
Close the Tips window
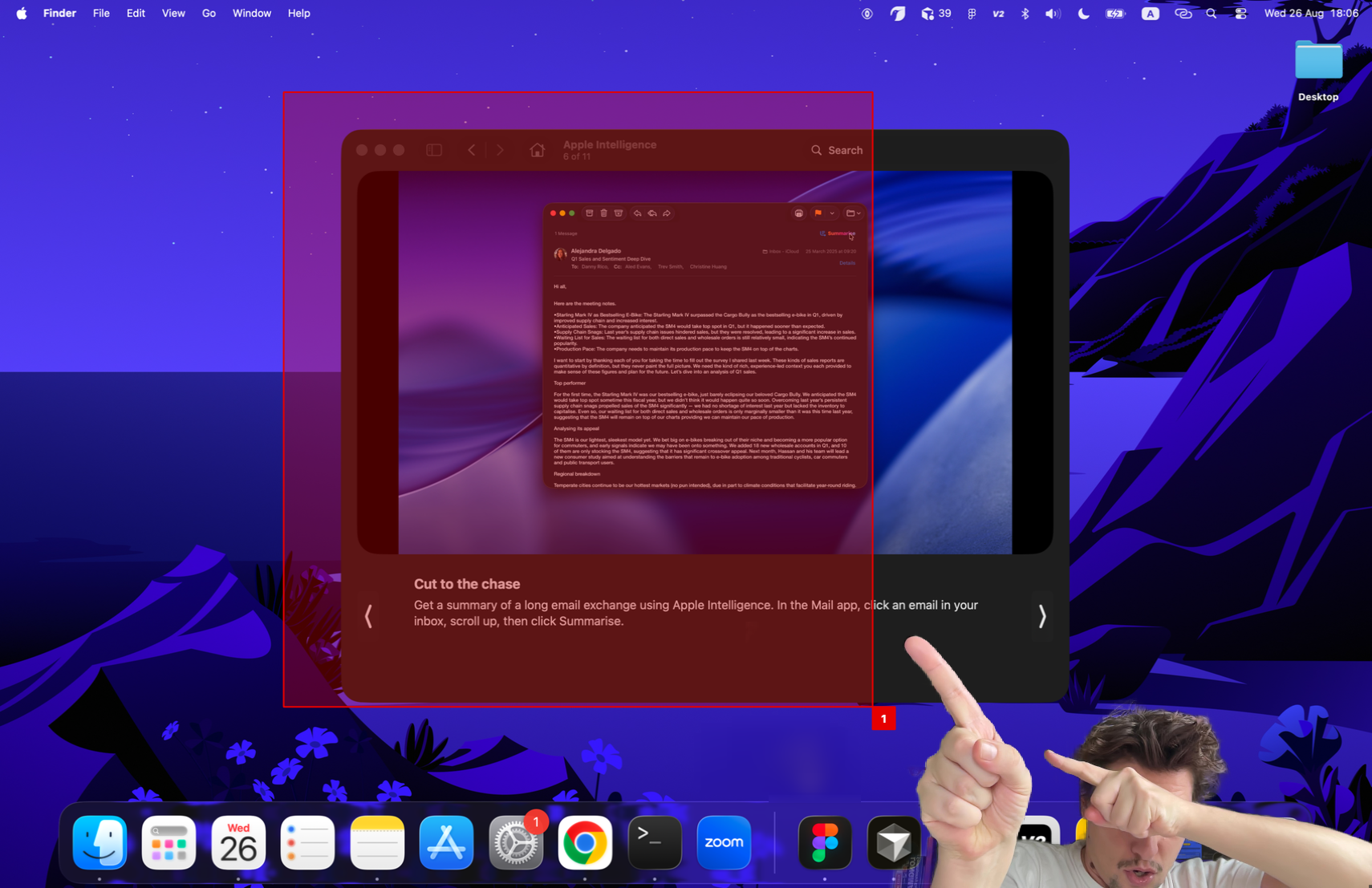(362, 150)
